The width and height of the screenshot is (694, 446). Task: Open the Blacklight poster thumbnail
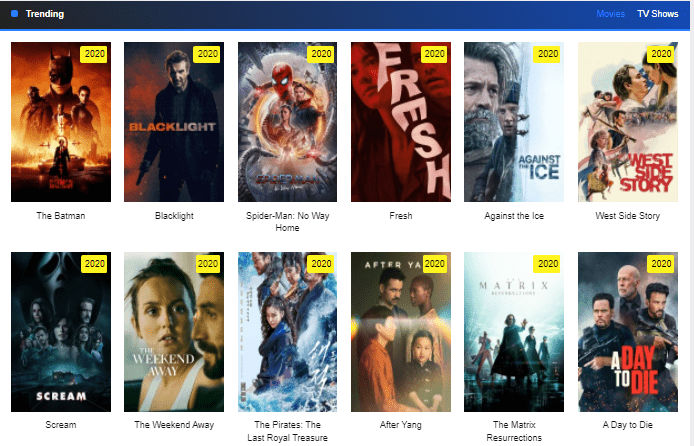click(x=174, y=122)
